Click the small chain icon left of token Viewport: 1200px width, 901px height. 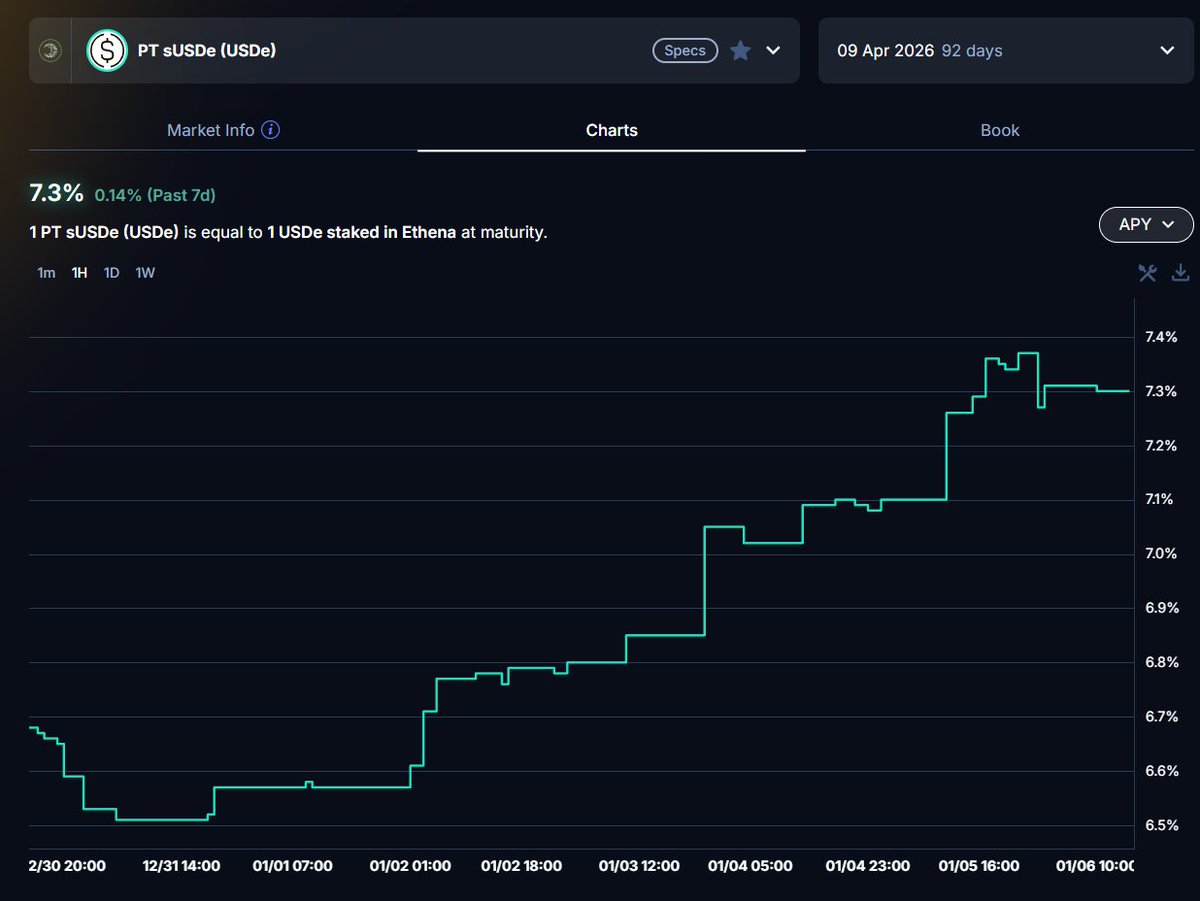pyautogui.click(x=50, y=50)
